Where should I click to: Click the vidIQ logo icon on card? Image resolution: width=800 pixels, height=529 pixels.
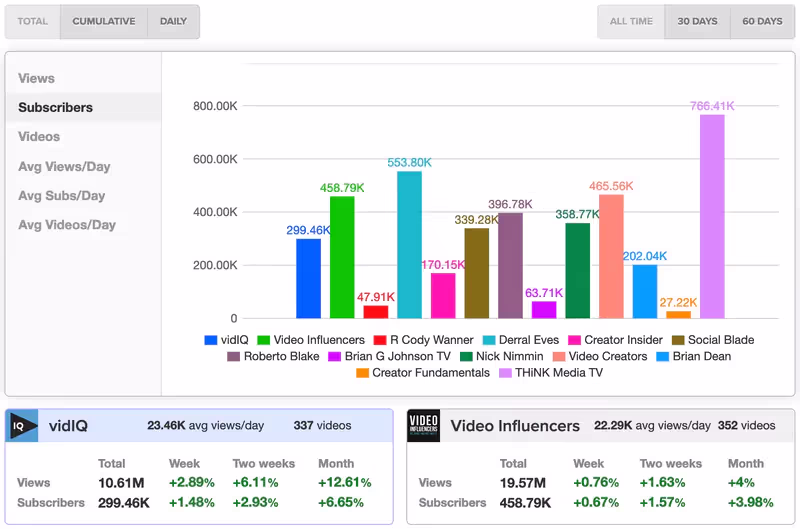[x=21, y=425]
